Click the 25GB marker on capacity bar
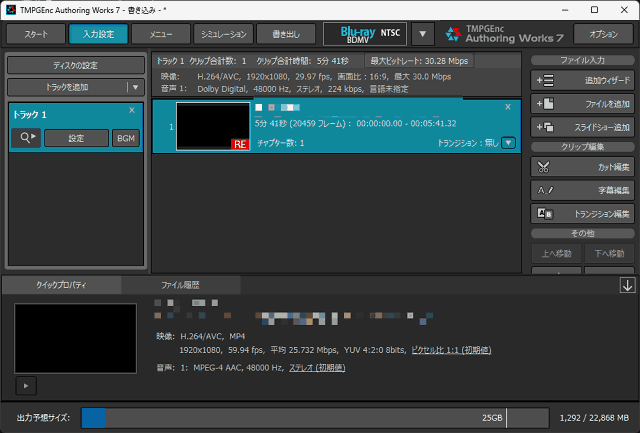The height and width of the screenshot is (433, 640). click(x=492, y=418)
